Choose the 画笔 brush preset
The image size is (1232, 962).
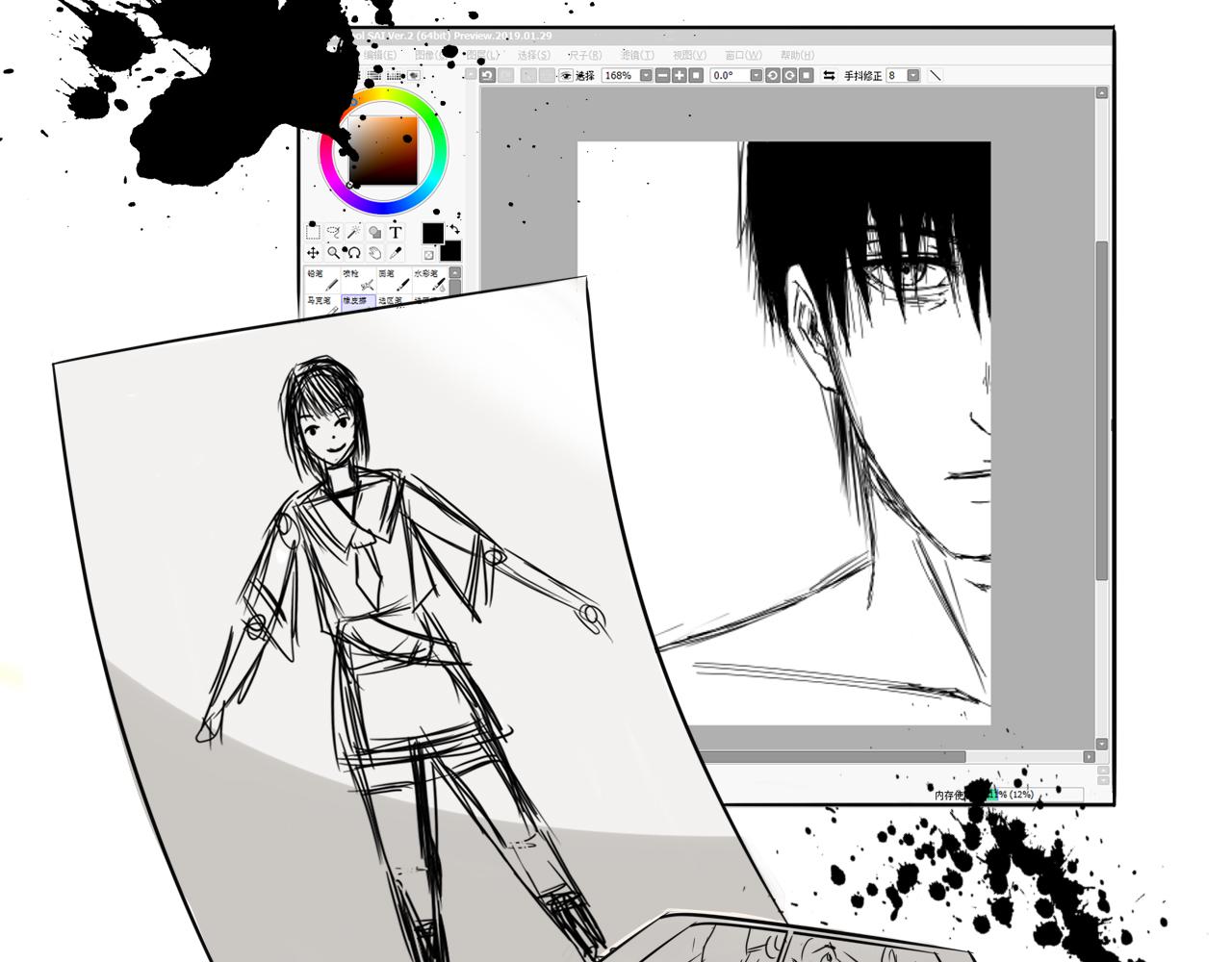394,279
